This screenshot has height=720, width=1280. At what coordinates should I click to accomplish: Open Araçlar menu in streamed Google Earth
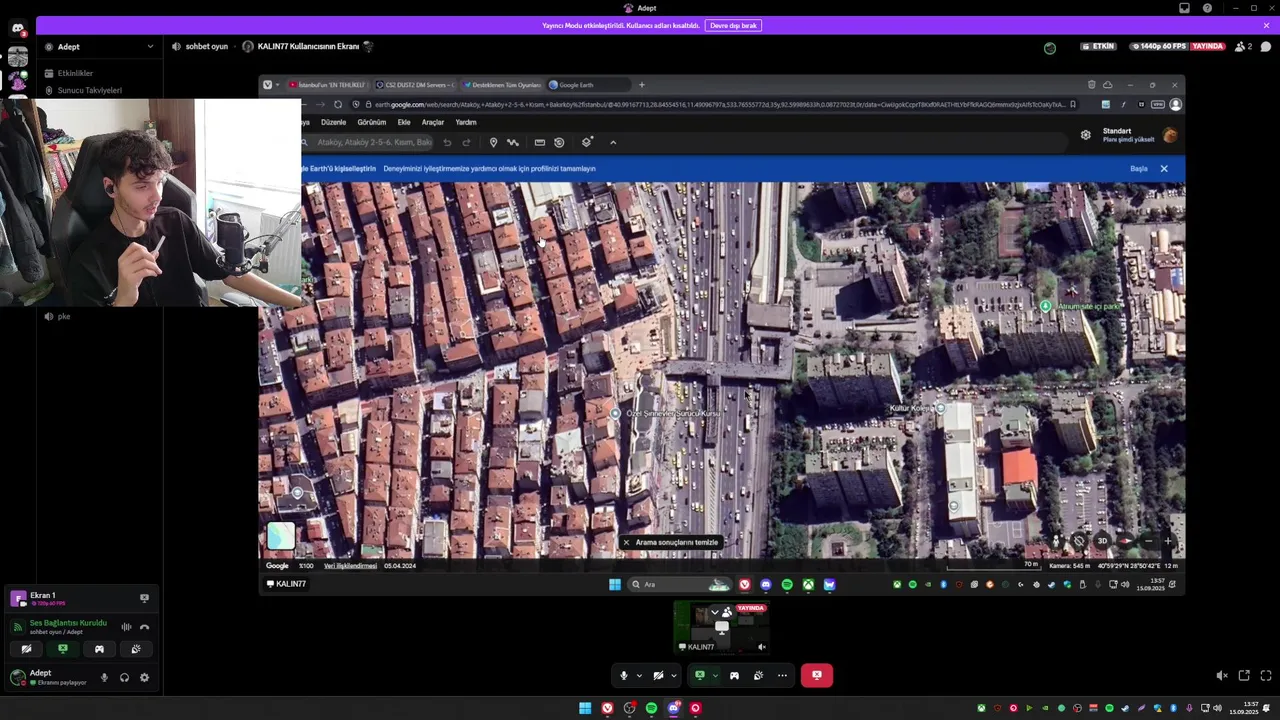click(433, 122)
